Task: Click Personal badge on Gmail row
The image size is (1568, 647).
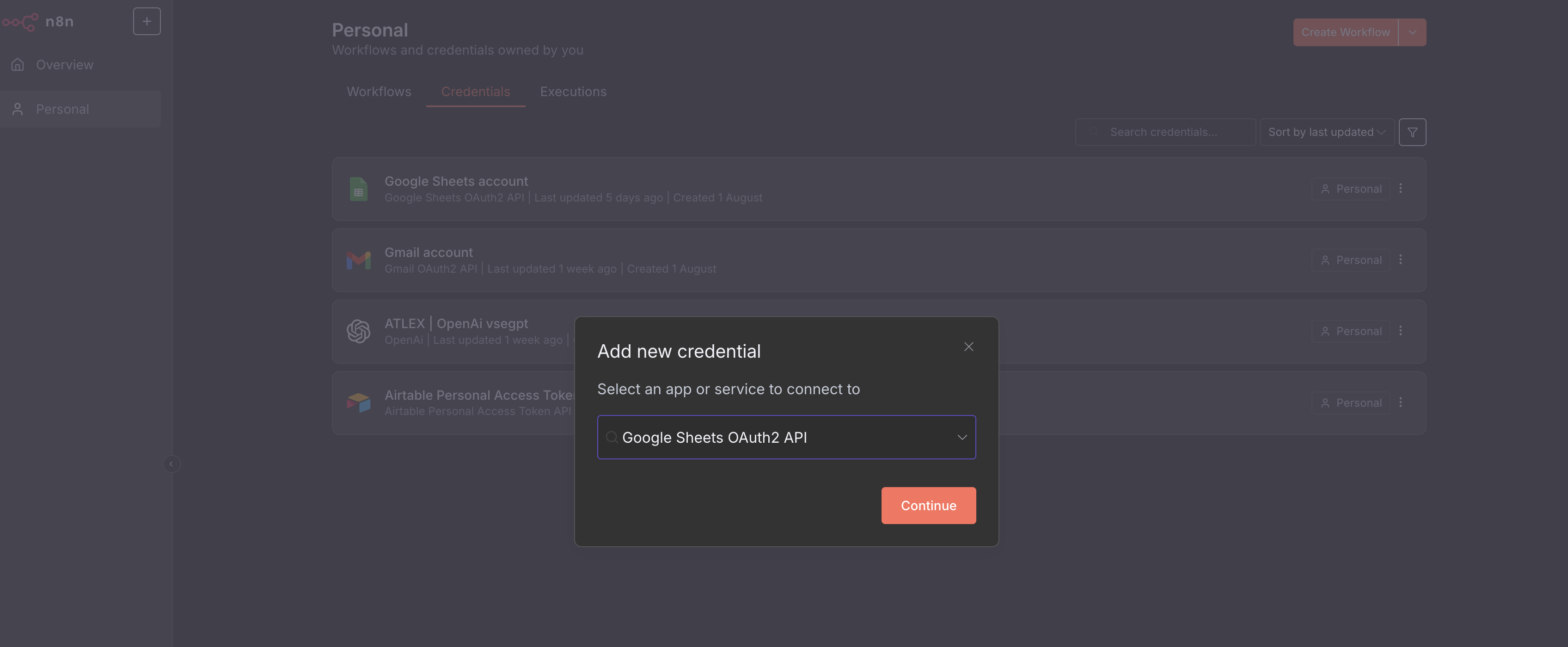Action: pos(1350,261)
